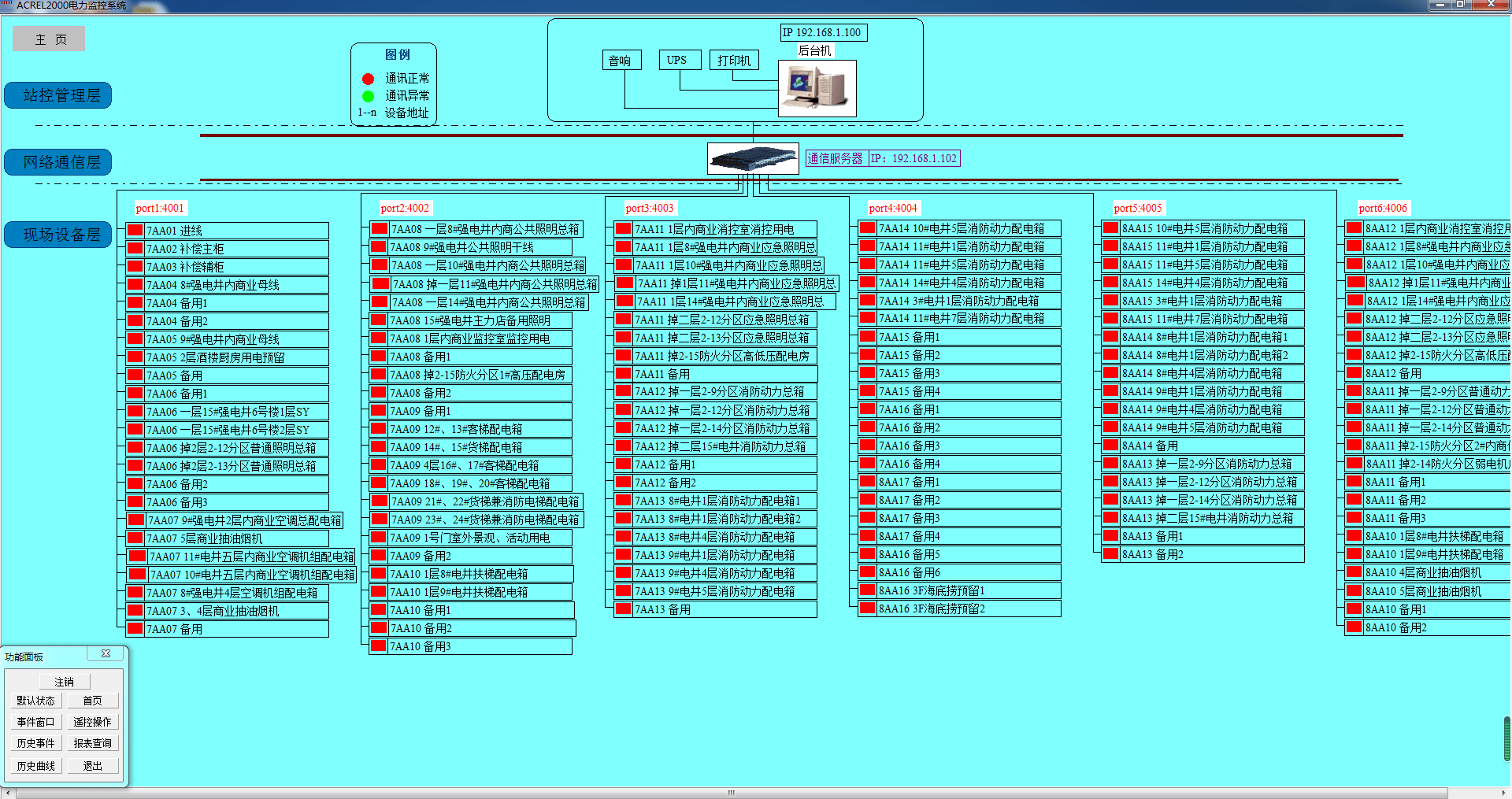This screenshot has width=1512, height=799.
Task: Click red indicator for 7AA10 备用3
Action: pyautogui.click(x=379, y=646)
